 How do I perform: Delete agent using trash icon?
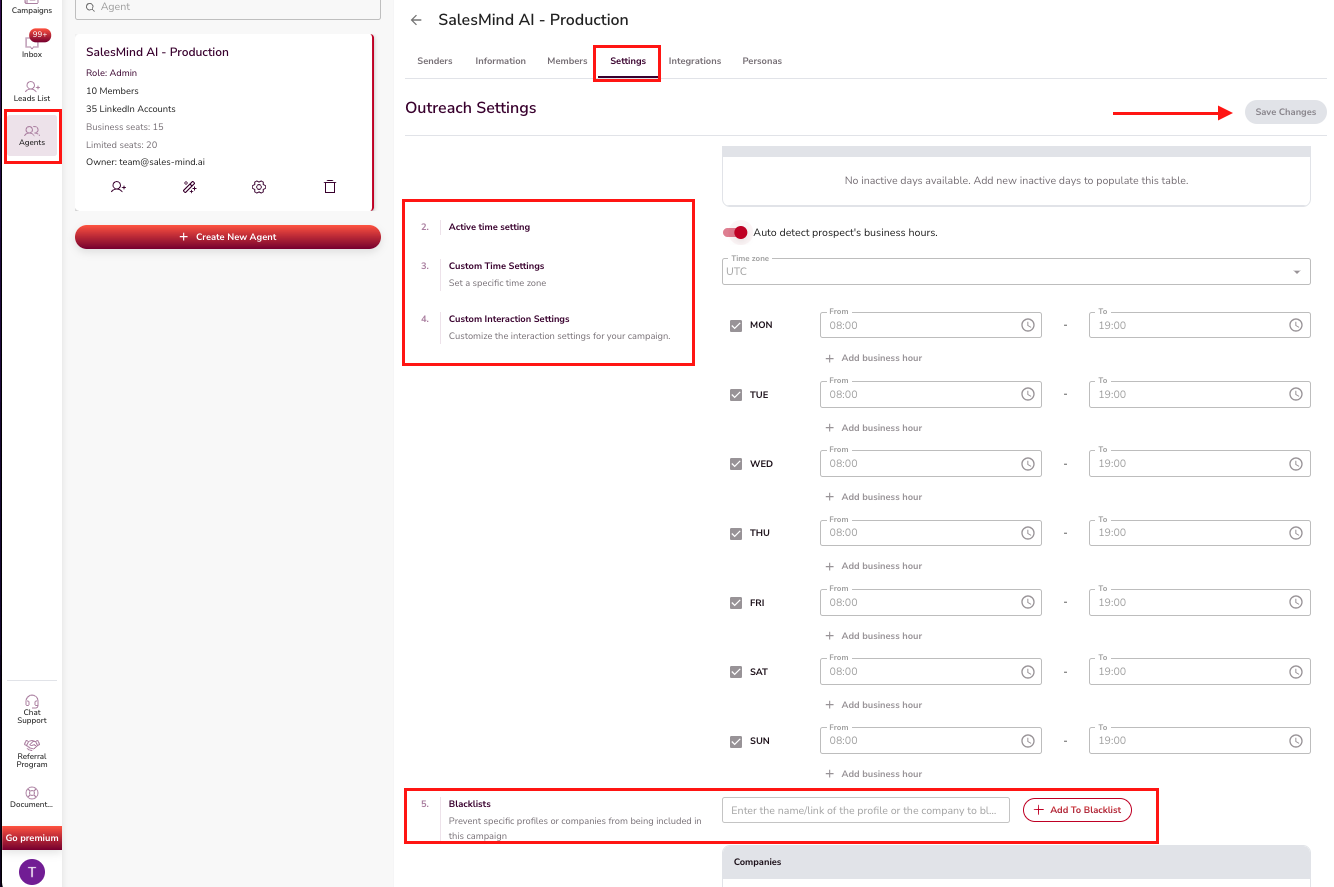[x=330, y=187]
